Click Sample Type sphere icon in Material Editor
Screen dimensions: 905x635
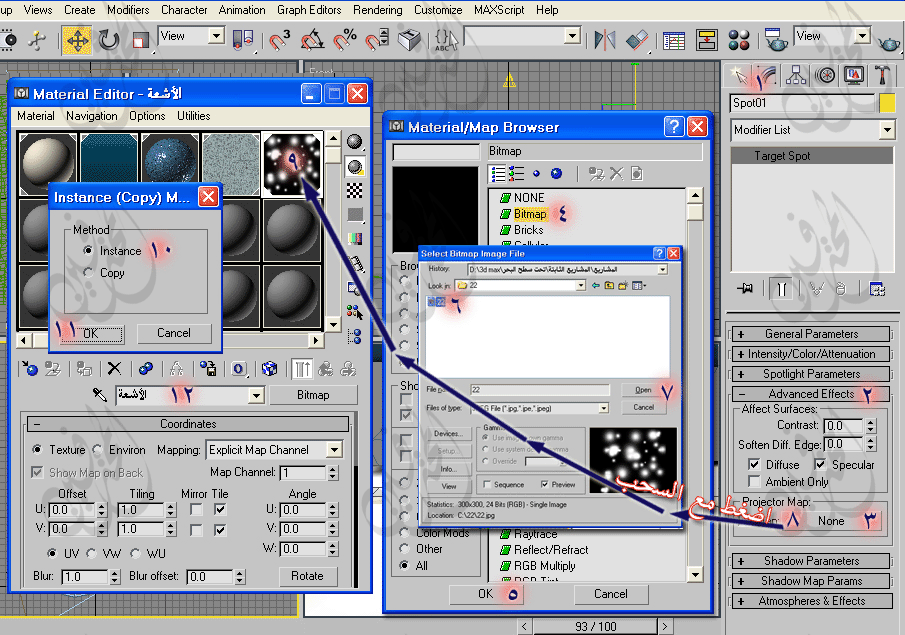click(354, 141)
